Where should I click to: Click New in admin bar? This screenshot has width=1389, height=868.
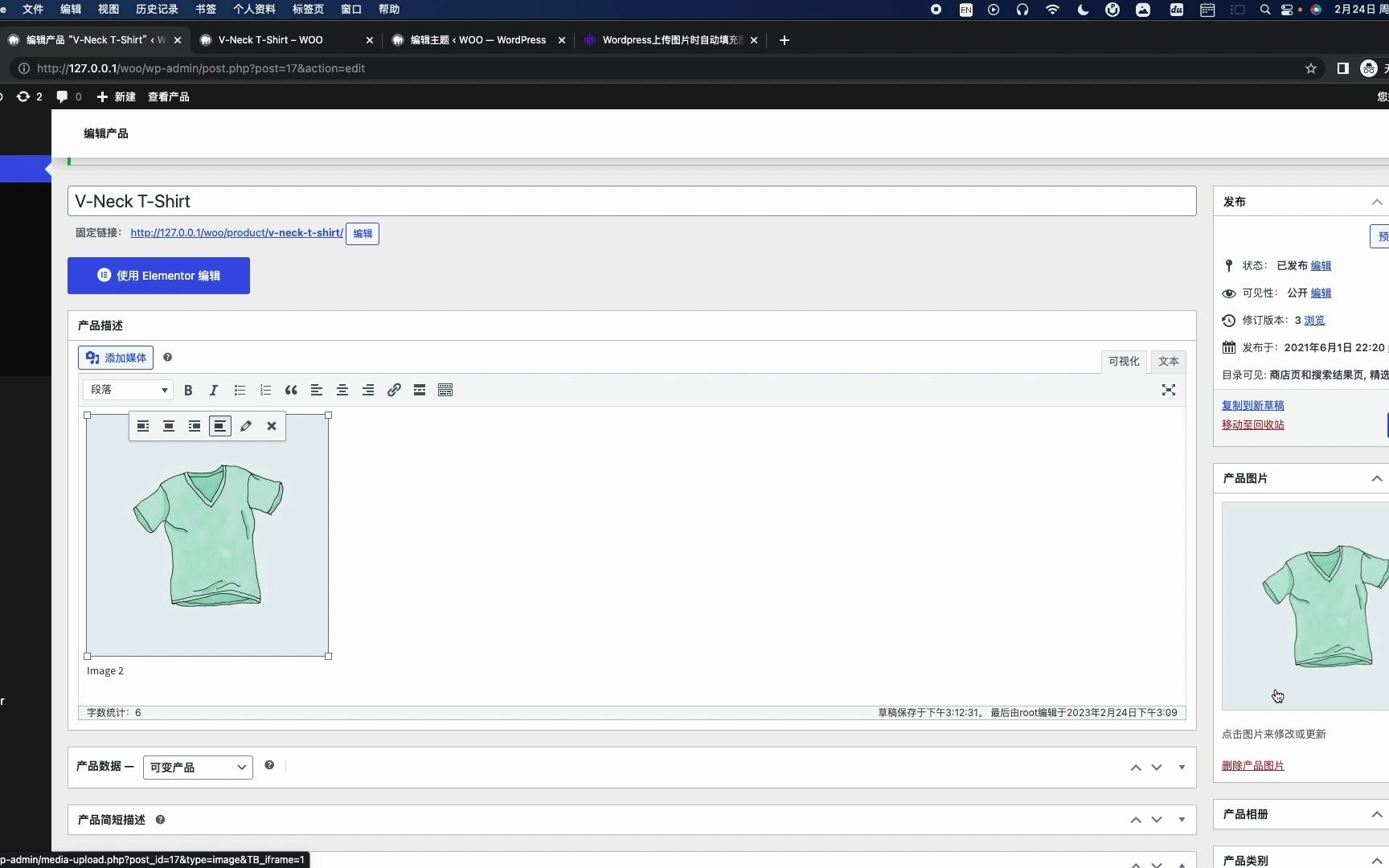click(x=116, y=96)
